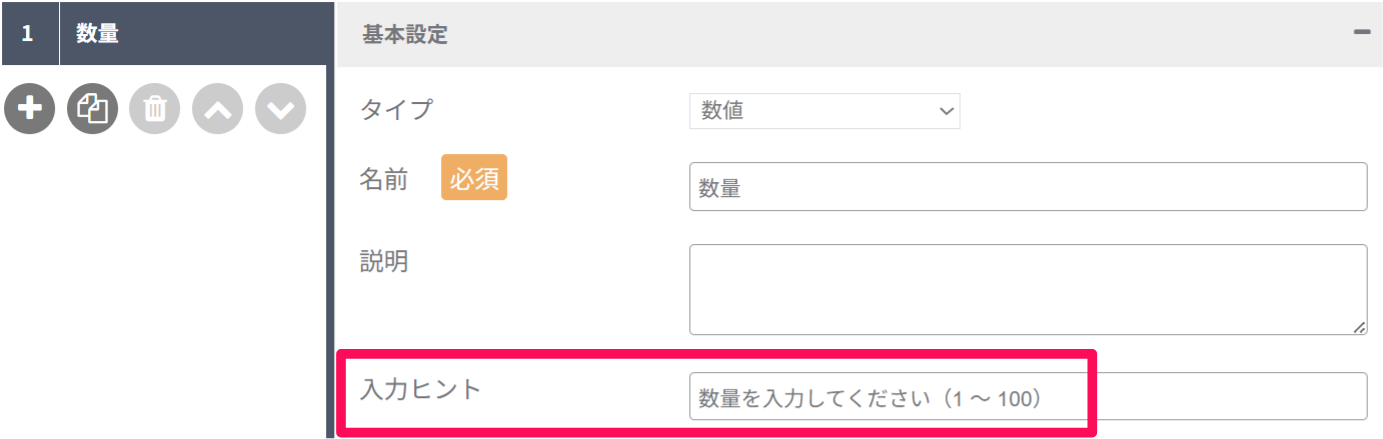Click the タイプ label text

[x=397, y=109]
